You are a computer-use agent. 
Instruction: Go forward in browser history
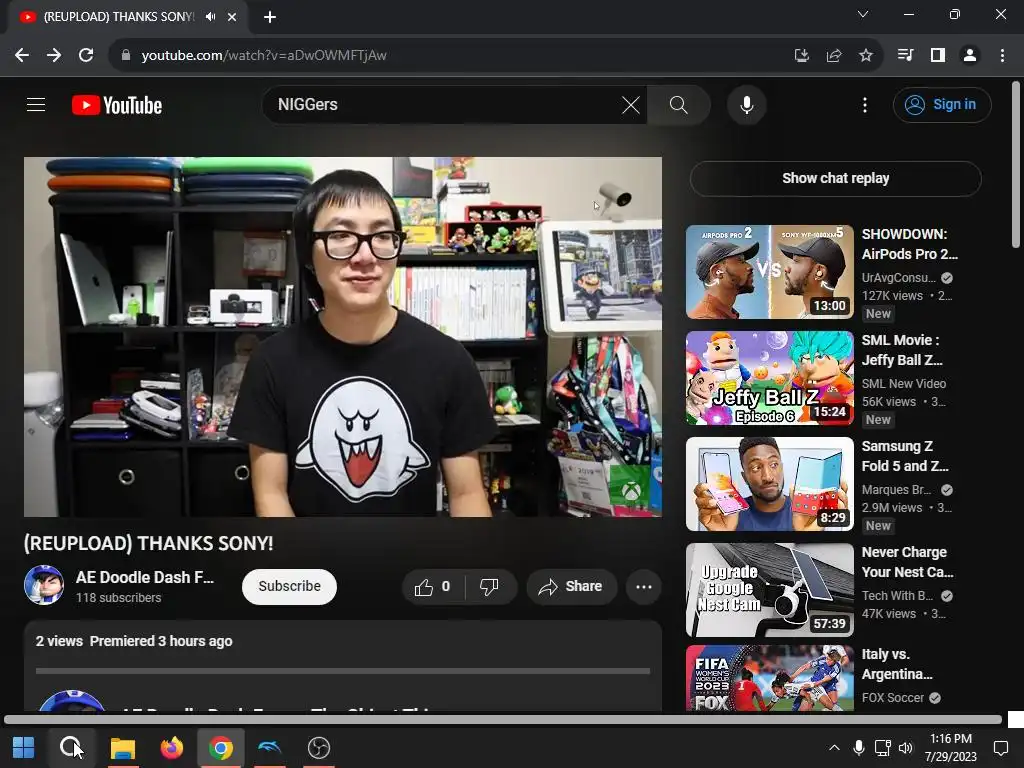click(x=54, y=56)
